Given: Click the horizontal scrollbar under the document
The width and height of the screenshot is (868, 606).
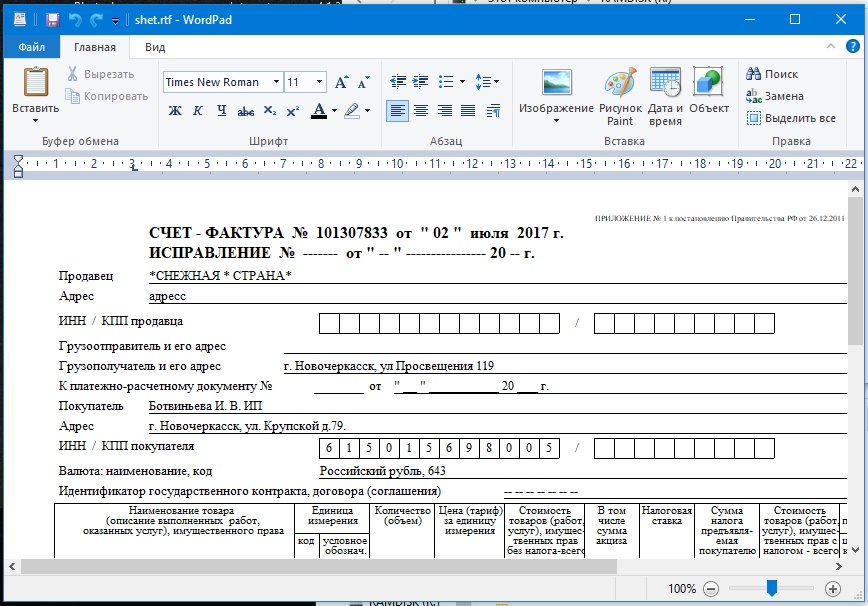Looking at the screenshot, I should click(x=300, y=566).
